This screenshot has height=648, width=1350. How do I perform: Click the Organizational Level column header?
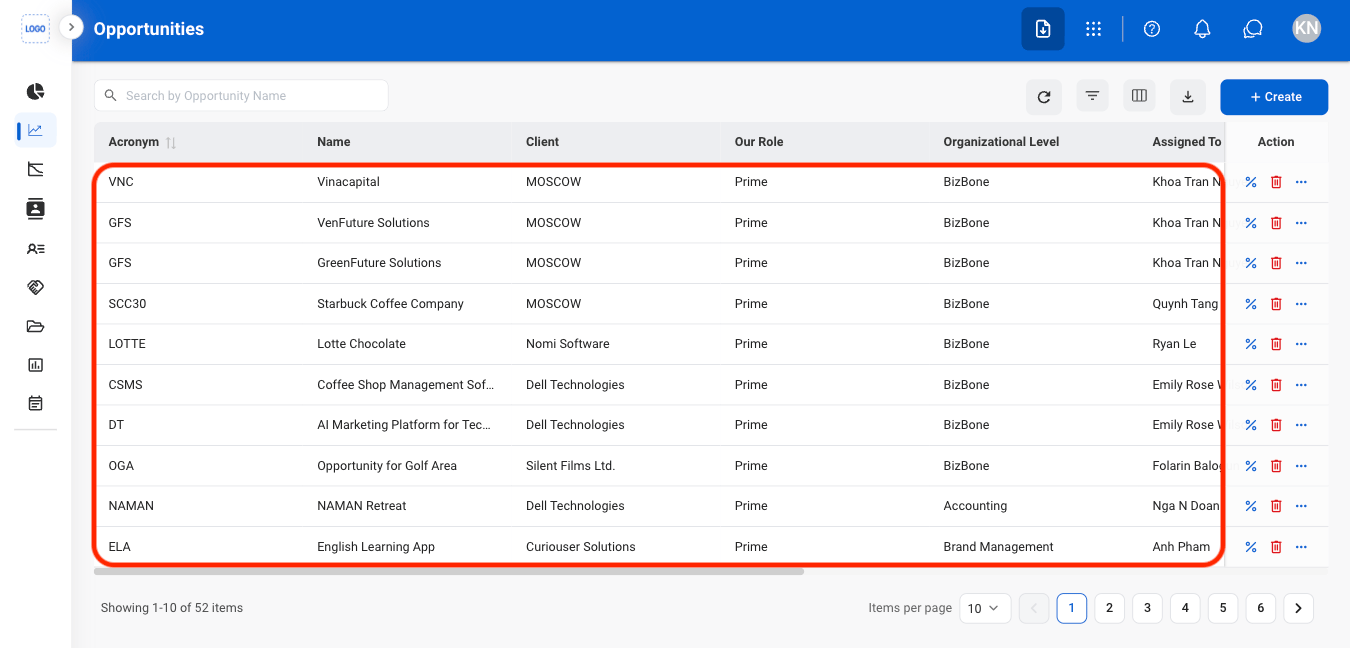point(1001,142)
